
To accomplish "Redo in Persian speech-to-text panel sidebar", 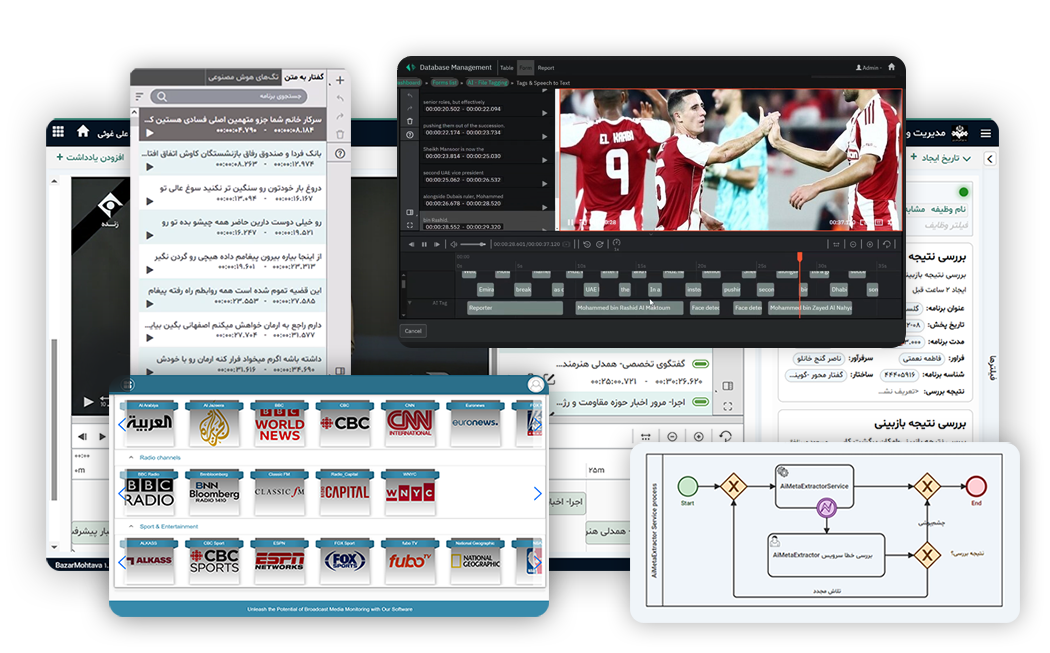I will click(x=340, y=117).
